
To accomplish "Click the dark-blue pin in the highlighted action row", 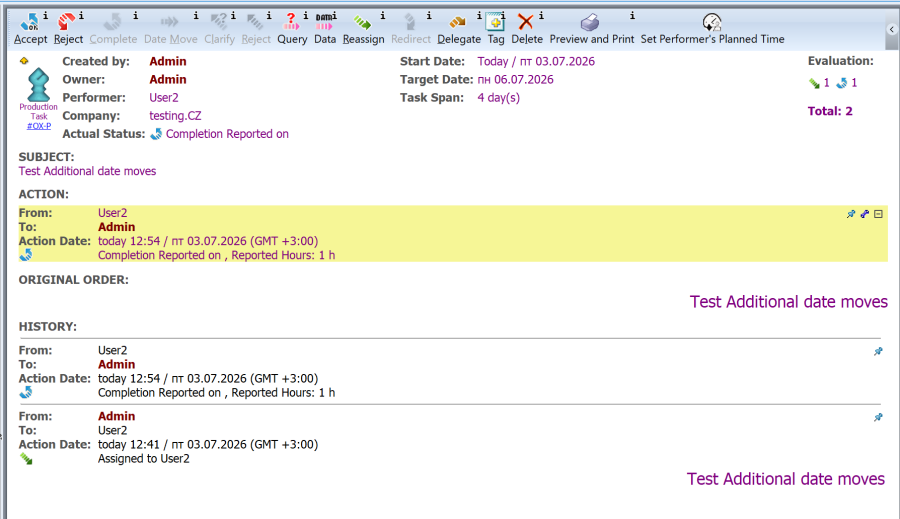I will 864,214.
